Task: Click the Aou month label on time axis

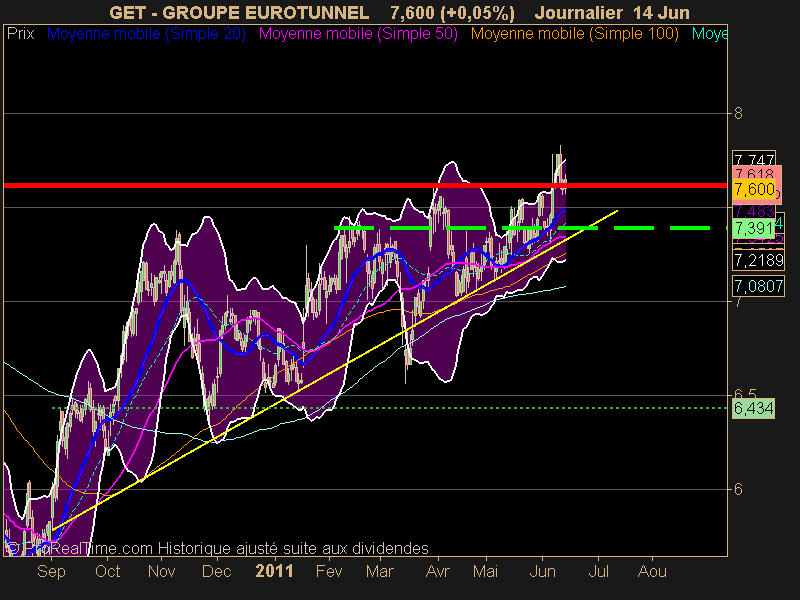Action: (652, 571)
